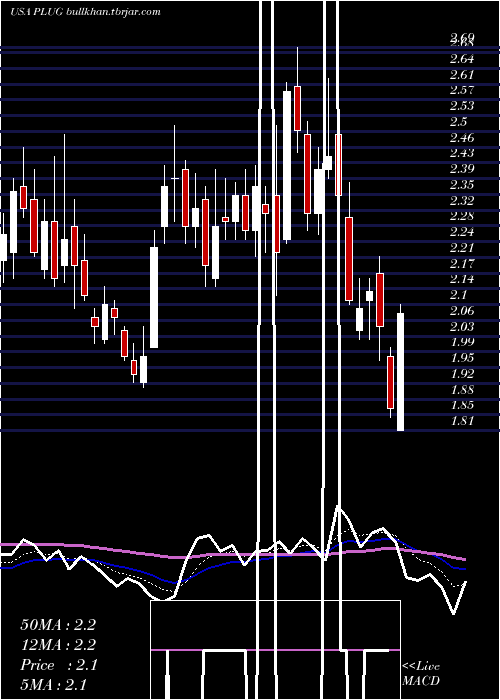Click the 2.57 price axis label
500x700 pixels.
click(462, 90)
